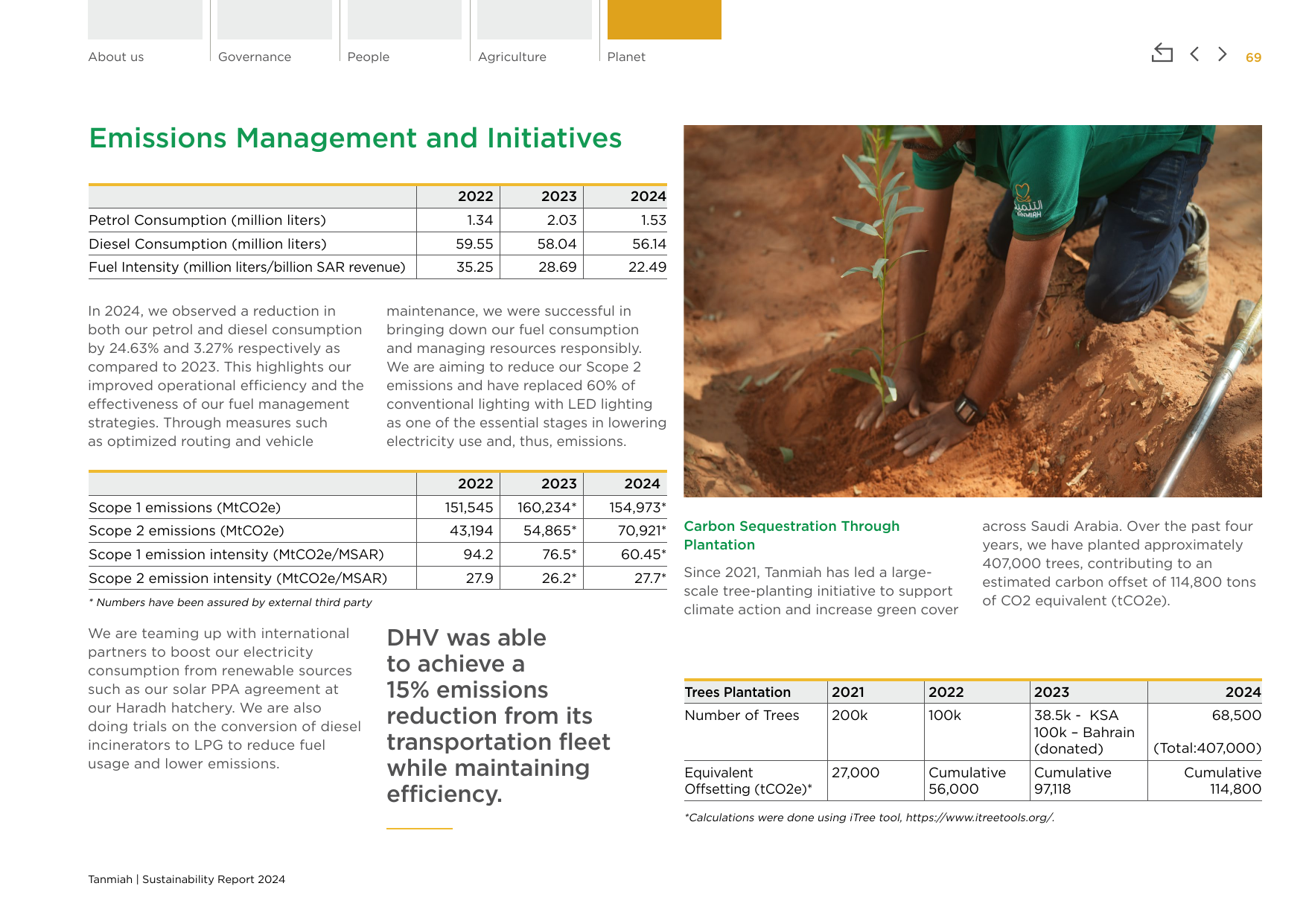This screenshot has height=924, width=1306.
Task: Click the 200k trees cell for 2021
Action: coord(850,716)
